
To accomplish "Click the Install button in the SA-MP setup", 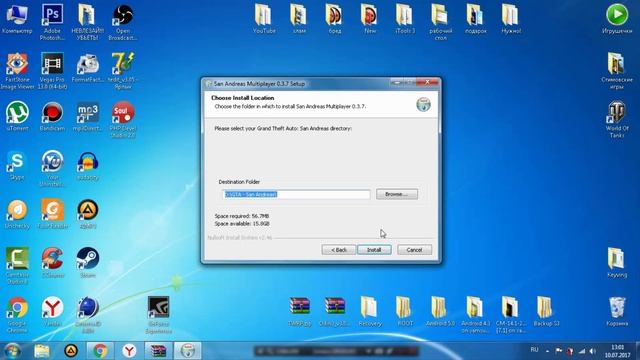I will [374, 250].
